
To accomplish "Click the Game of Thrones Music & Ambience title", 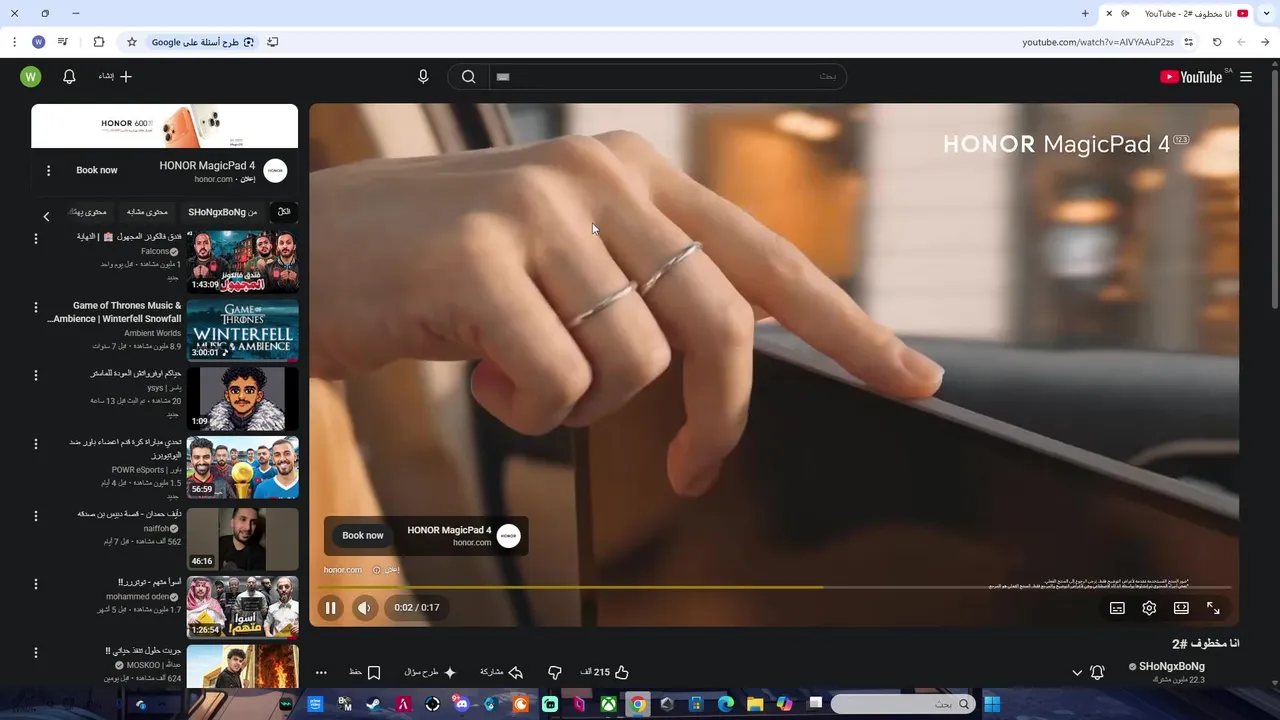I will click(115, 312).
